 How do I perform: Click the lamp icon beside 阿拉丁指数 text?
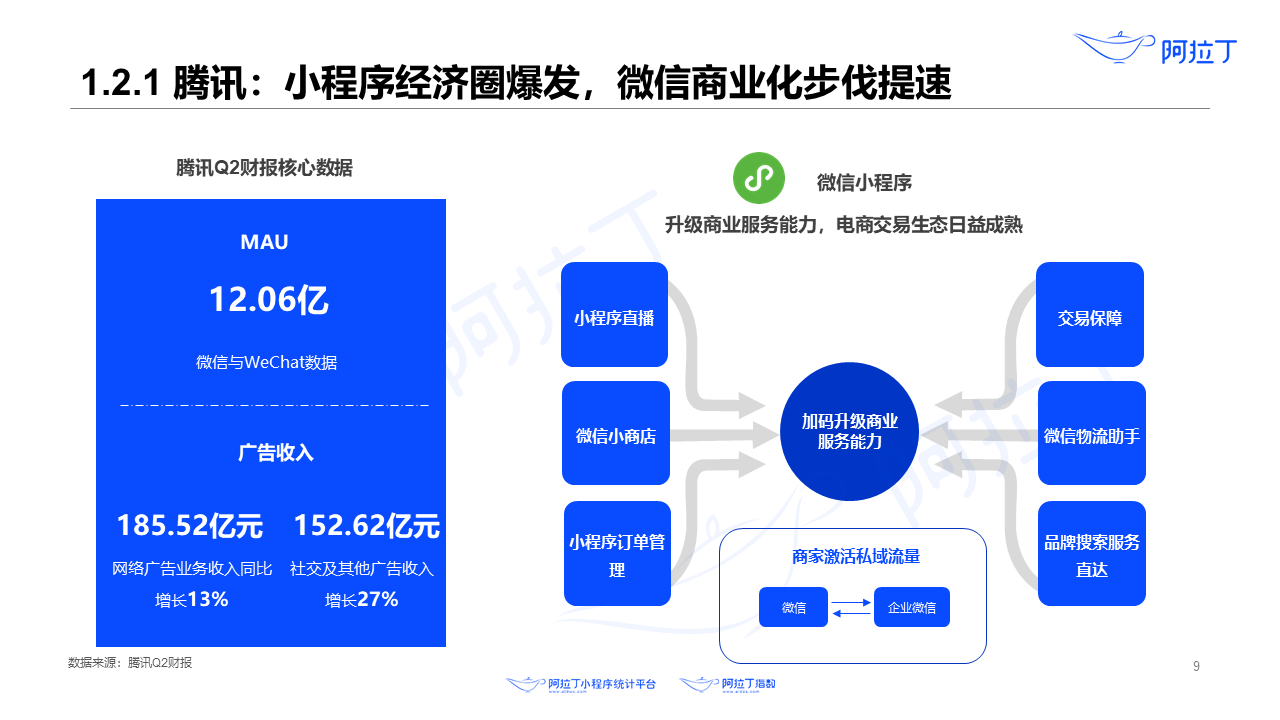point(700,684)
